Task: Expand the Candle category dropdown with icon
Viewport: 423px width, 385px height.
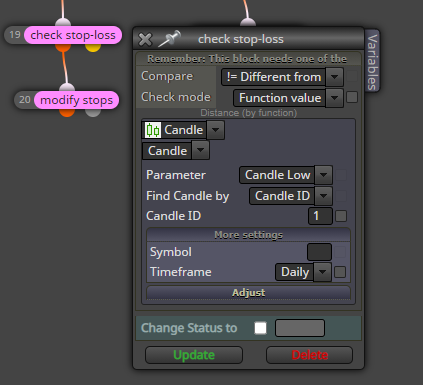Action: pyautogui.click(x=183, y=130)
